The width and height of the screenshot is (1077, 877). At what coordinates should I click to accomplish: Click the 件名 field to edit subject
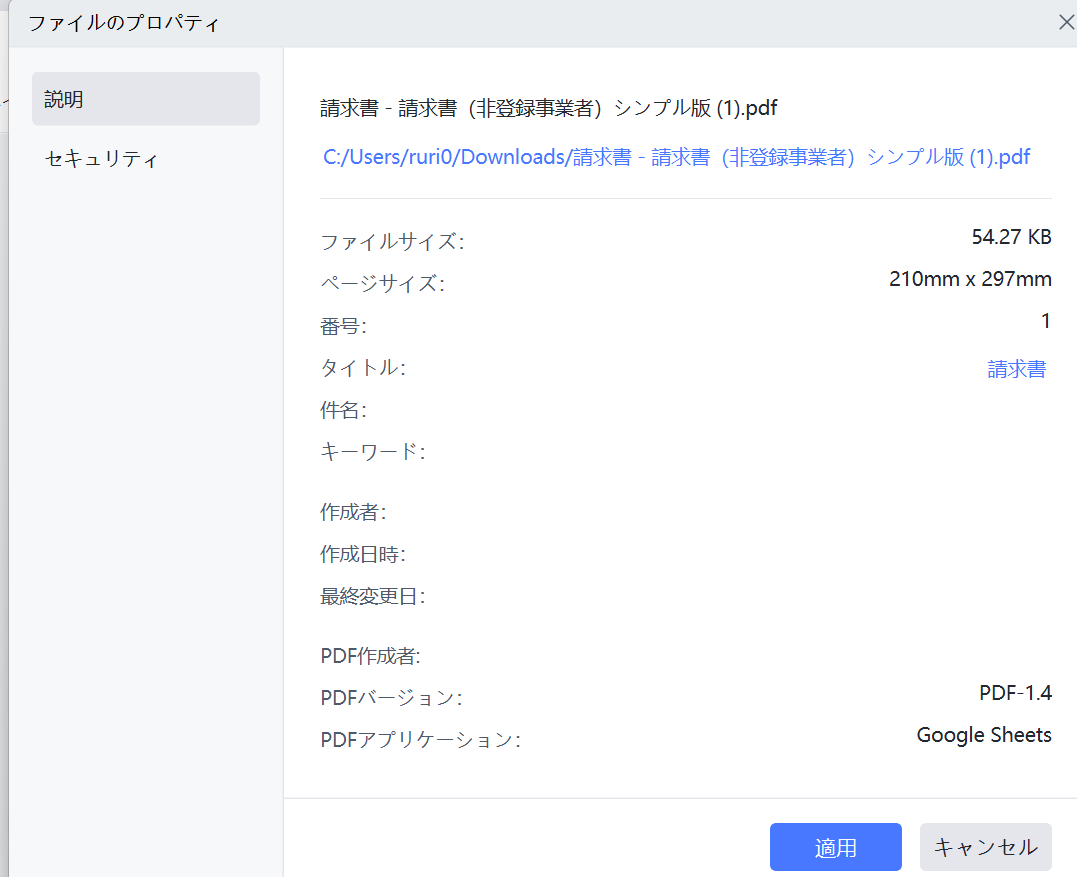700,409
